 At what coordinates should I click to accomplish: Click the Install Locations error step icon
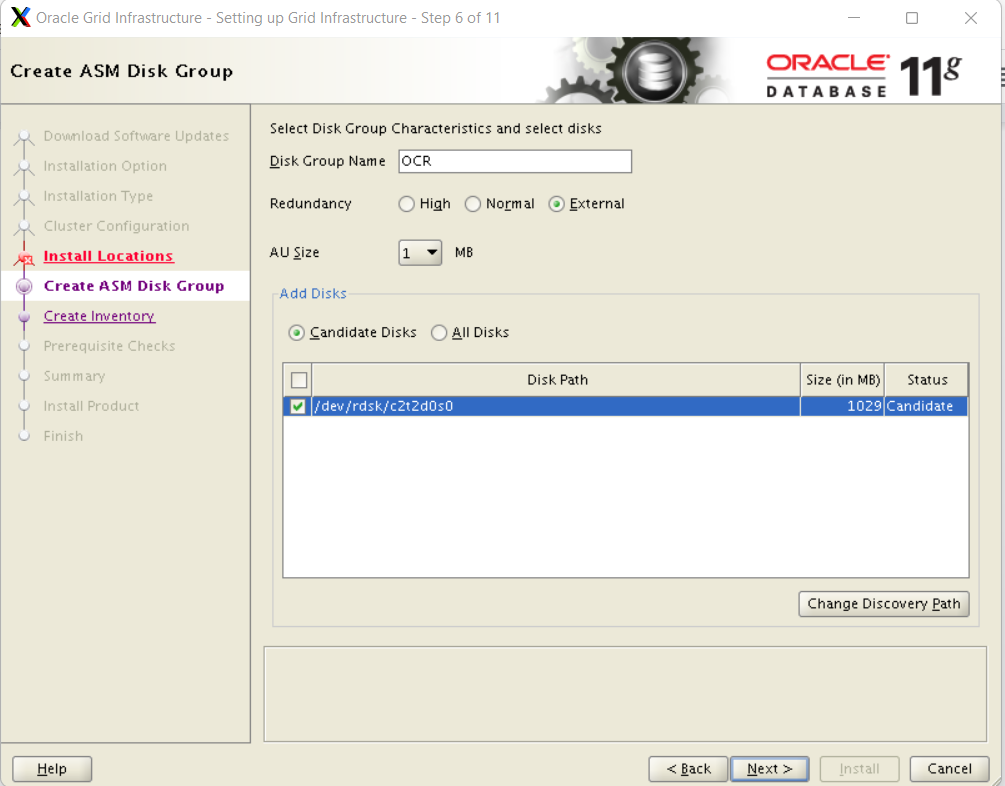tap(25, 258)
